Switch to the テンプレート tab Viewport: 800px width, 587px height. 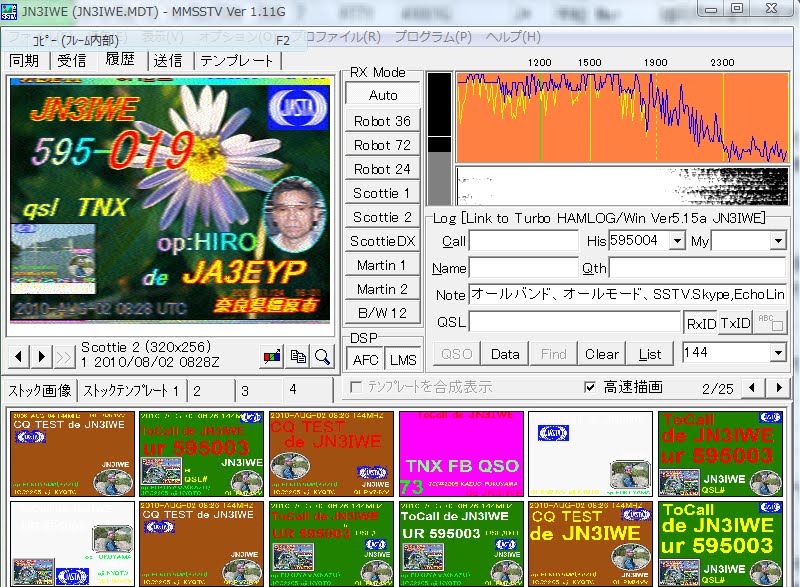click(x=236, y=61)
